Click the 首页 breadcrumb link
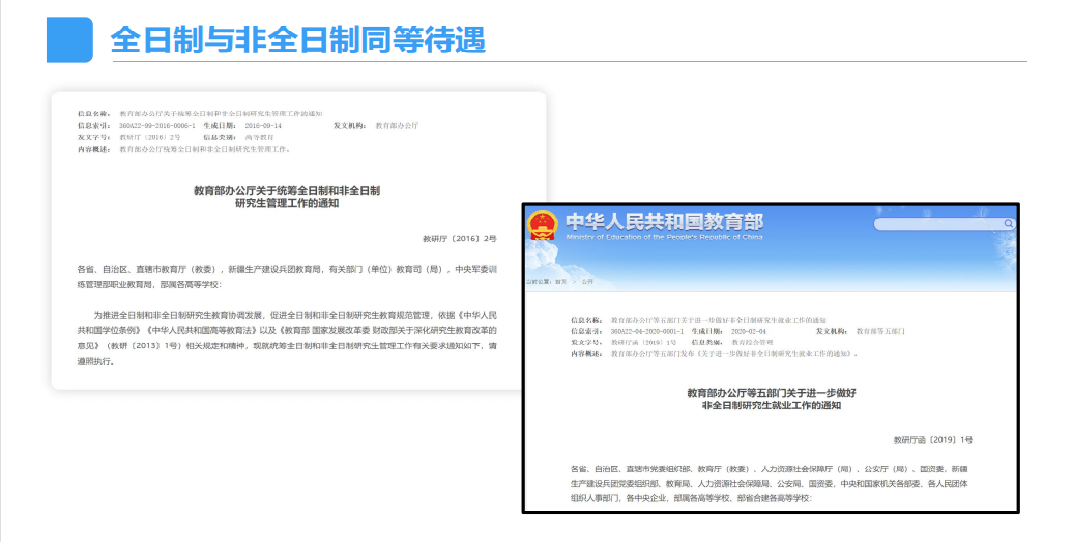The height and width of the screenshot is (543, 1072). coord(561,282)
